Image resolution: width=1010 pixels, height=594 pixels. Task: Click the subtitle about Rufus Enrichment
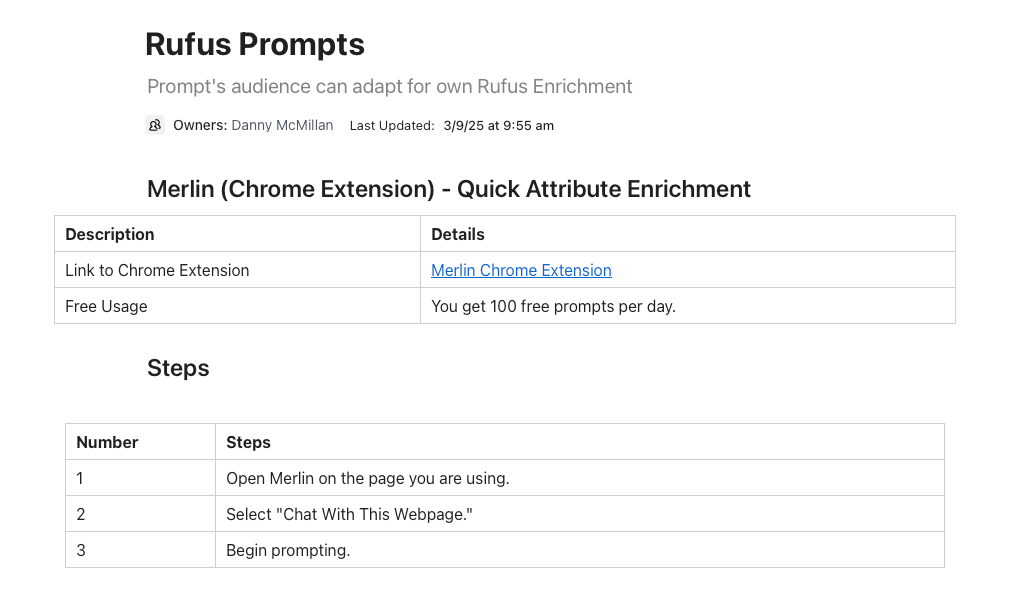(389, 86)
